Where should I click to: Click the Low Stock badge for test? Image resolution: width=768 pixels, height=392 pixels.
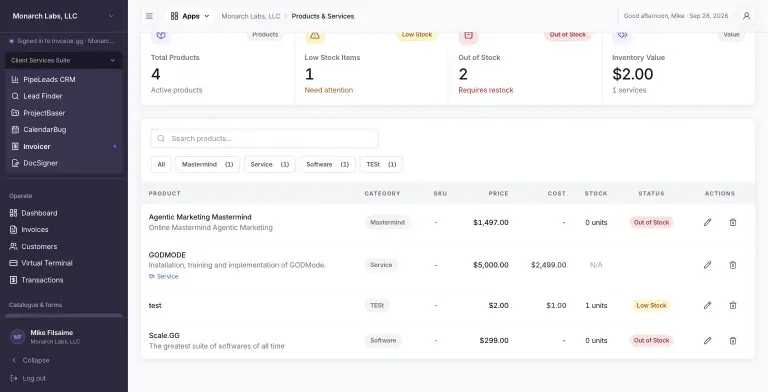pos(651,305)
